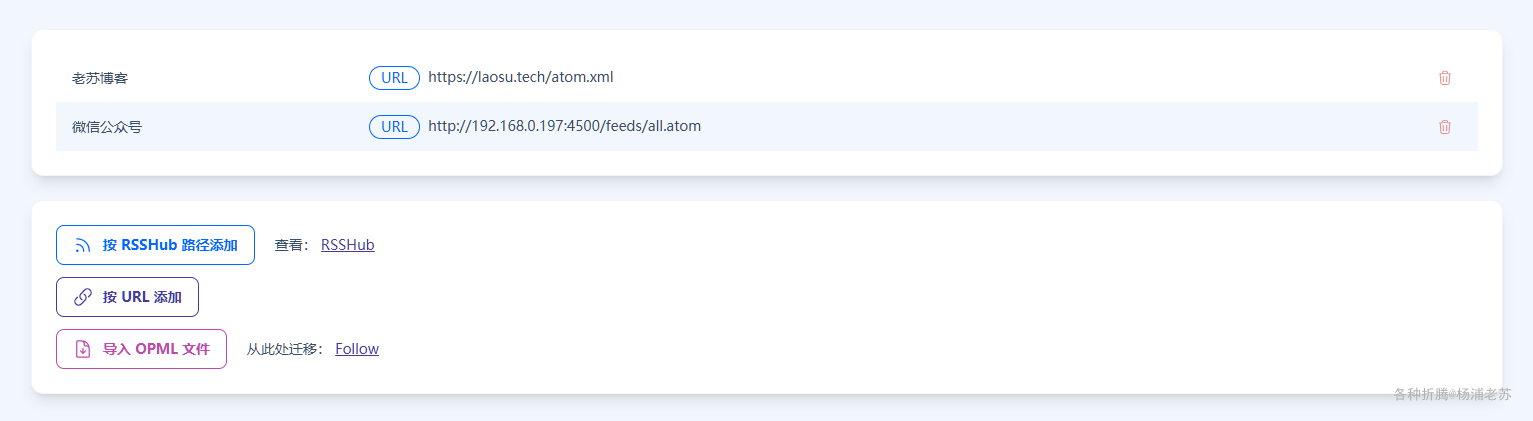
Task: Delete the 微信公众号 feed with trash icon
Action: [1444, 127]
